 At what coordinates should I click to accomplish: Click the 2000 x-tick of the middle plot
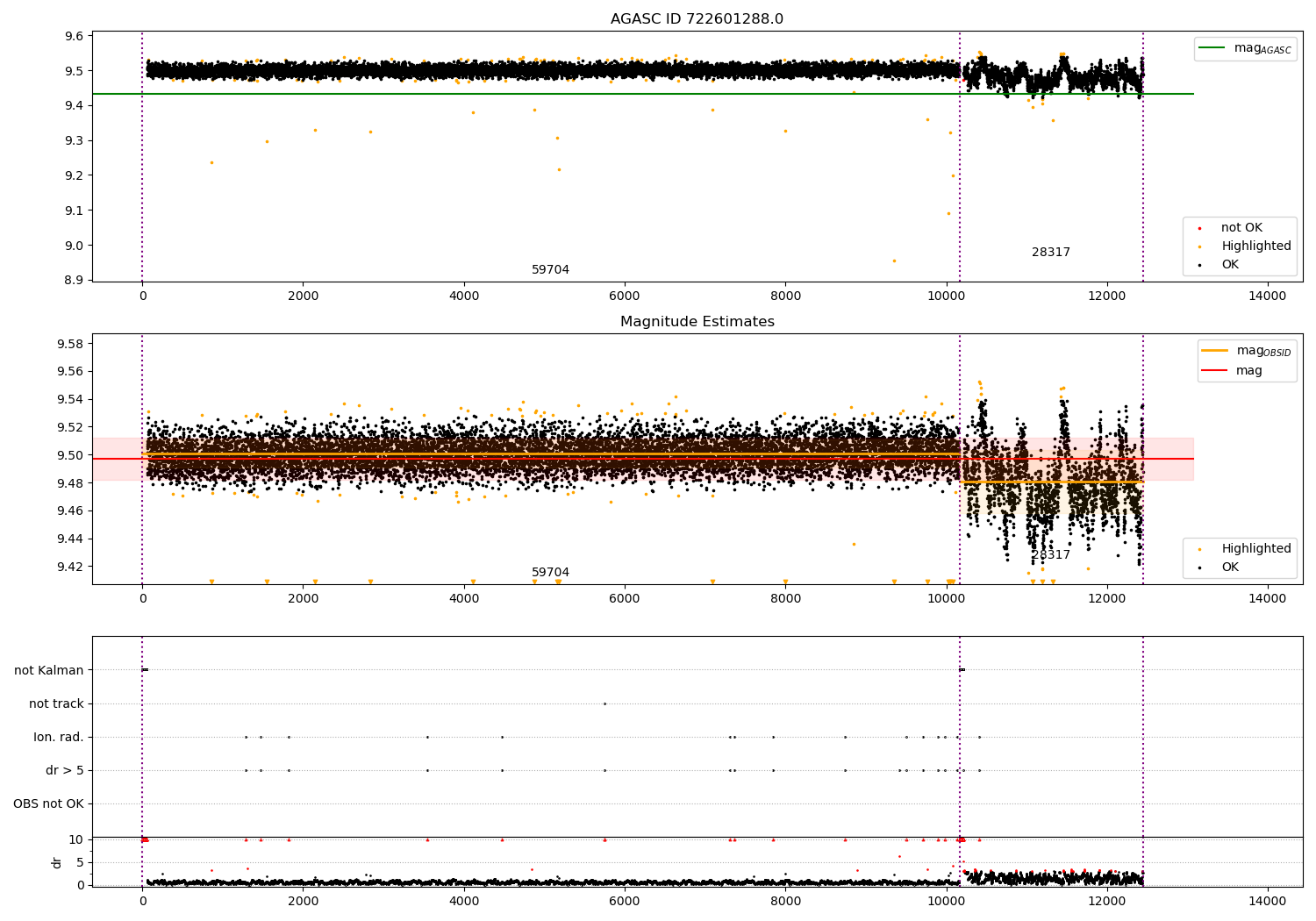pos(303,599)
